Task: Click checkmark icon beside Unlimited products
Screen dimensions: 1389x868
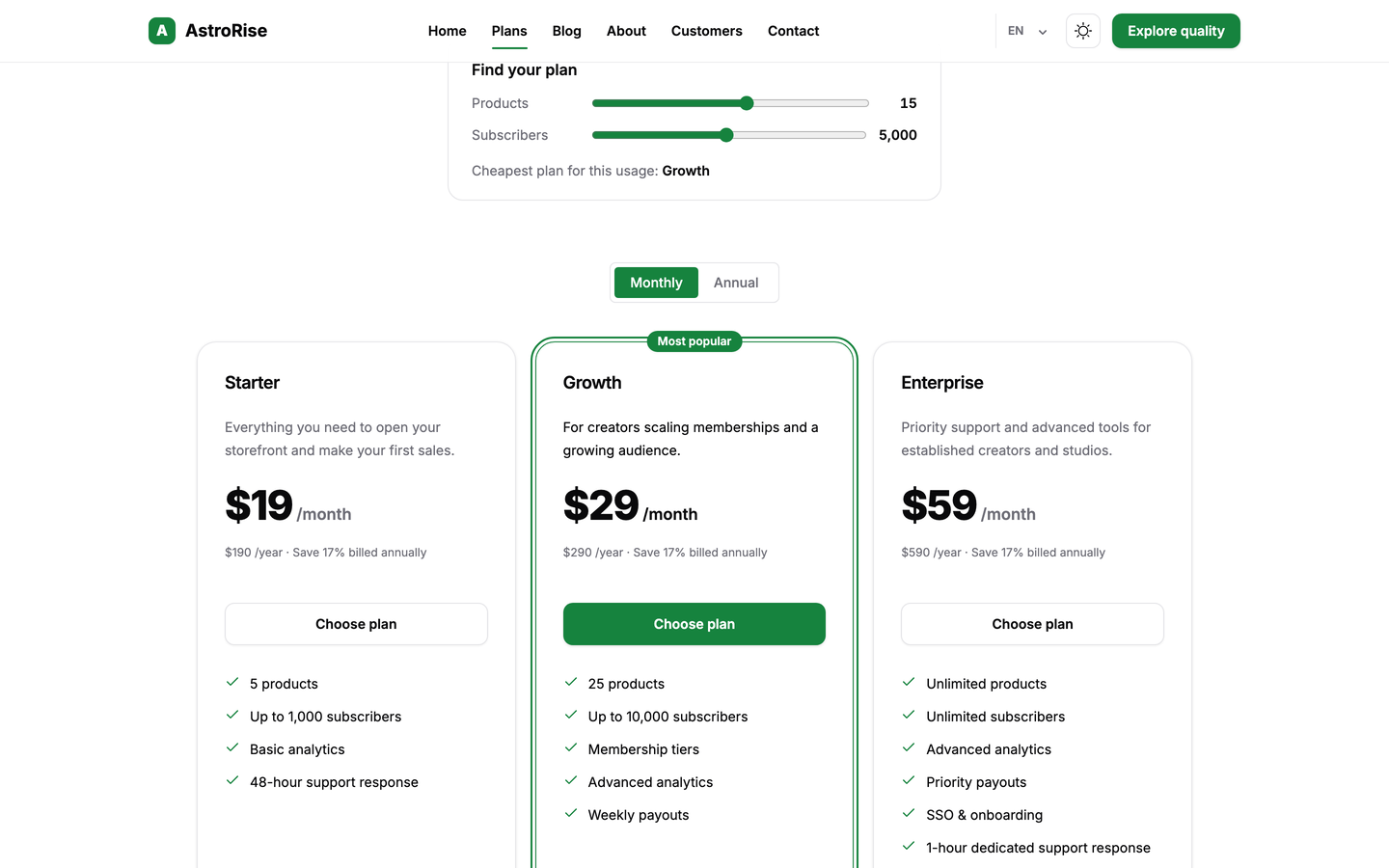Action: click(909, 683)
